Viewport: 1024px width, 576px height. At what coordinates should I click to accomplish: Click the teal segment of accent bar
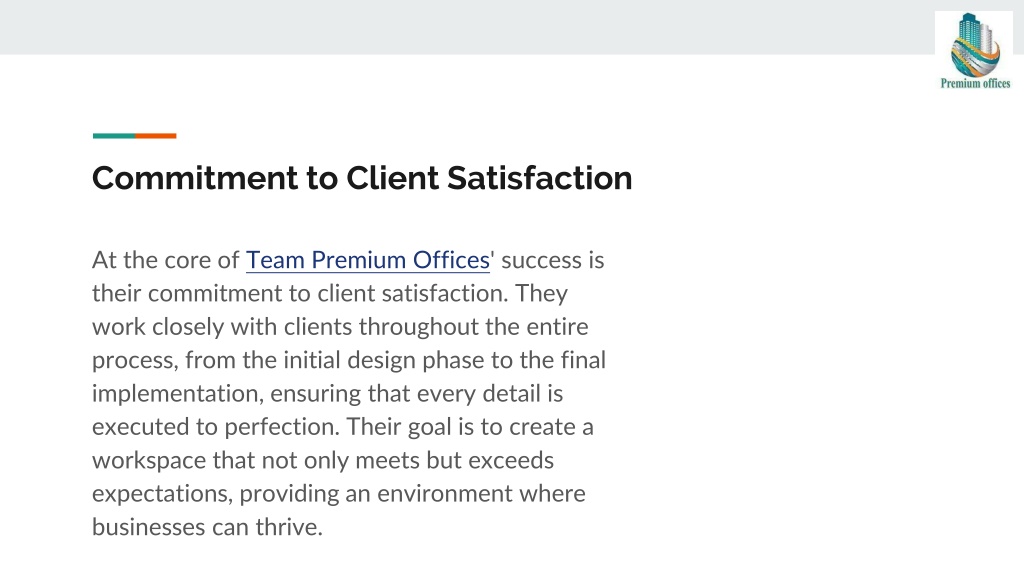pyautogui.click(x=114, y=136)
